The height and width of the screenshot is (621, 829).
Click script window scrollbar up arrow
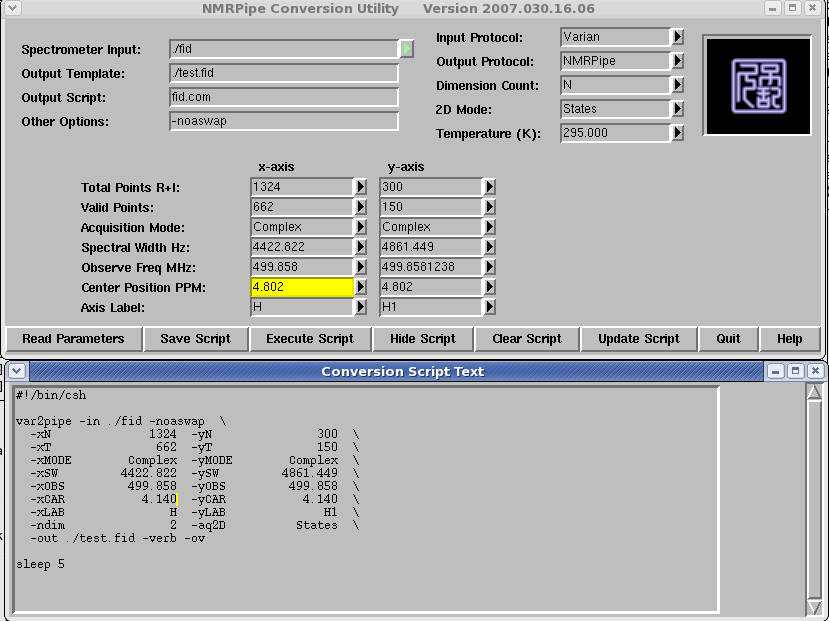click(814, 392)
